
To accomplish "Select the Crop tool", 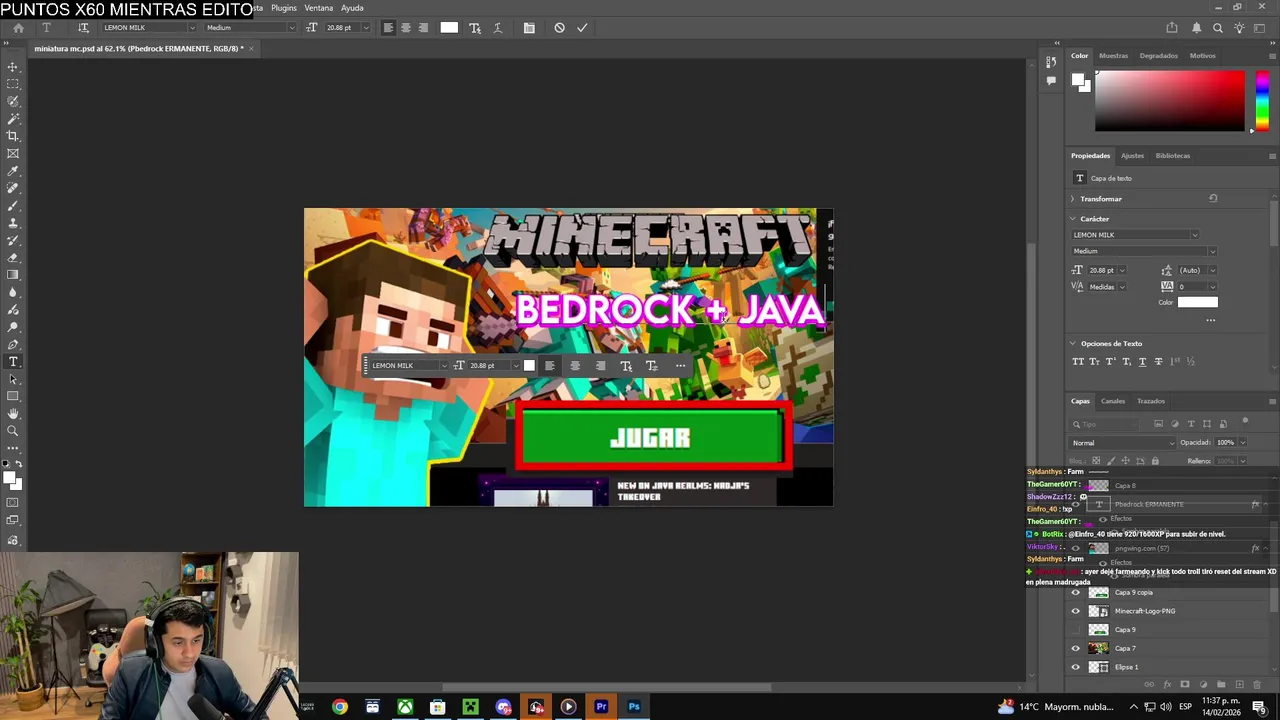I will (13, 136).
